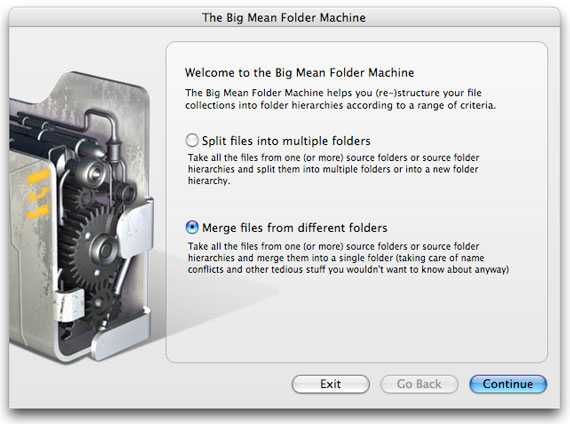Image resolution: width=570 pixels, height=424 pixels.
Task: Click the Continue button
Action: tap(508, 384)
